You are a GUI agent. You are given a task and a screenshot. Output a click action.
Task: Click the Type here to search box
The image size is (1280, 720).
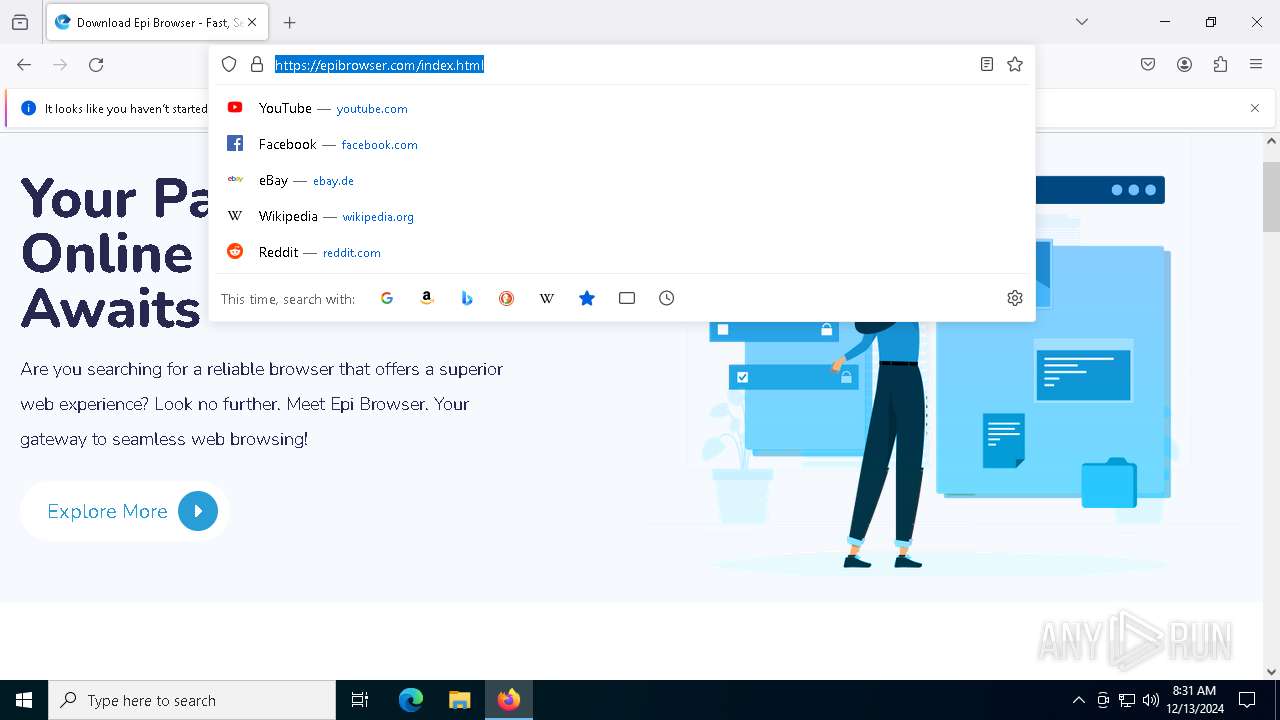coord(192,700)
